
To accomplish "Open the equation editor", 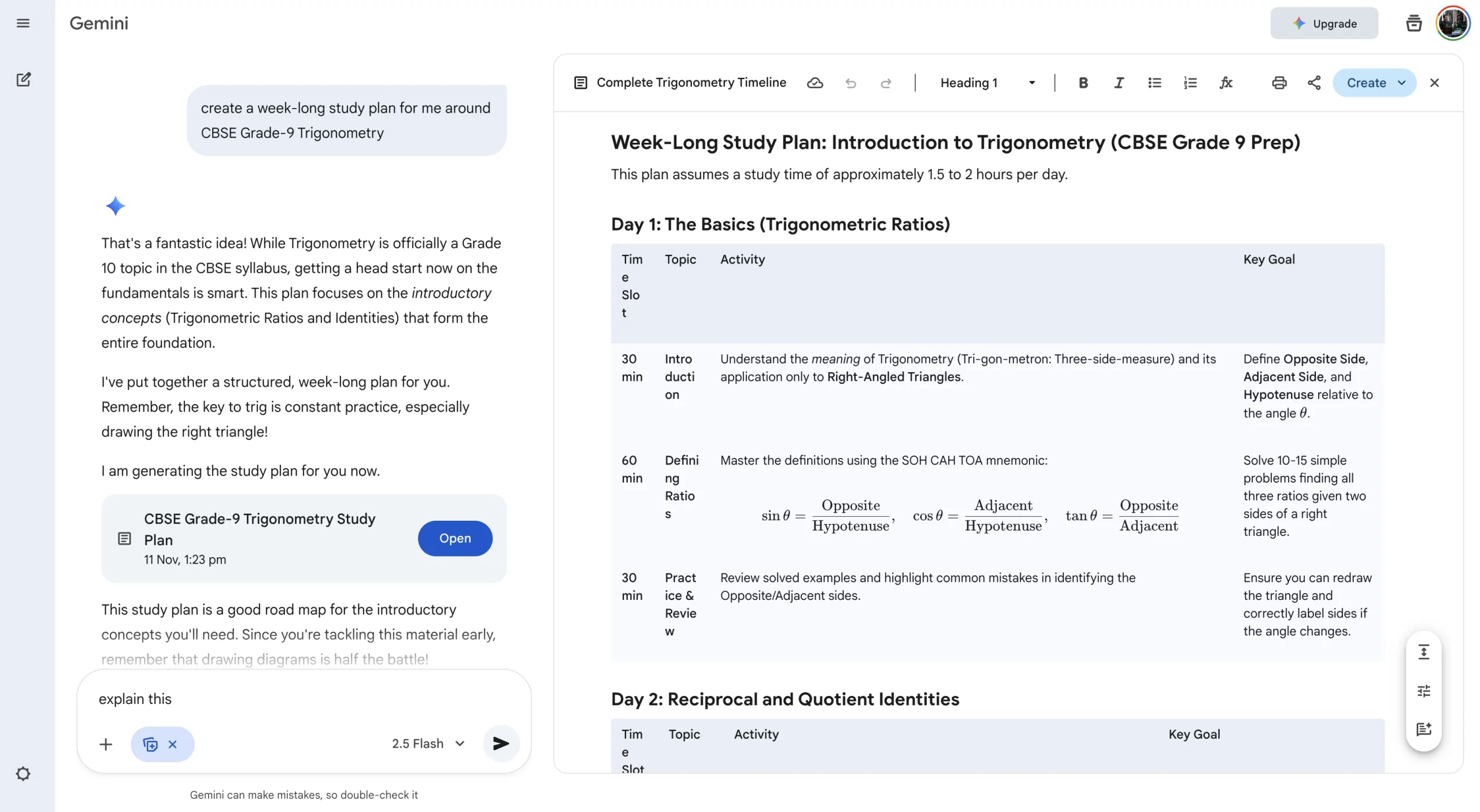I will 1226,83.
